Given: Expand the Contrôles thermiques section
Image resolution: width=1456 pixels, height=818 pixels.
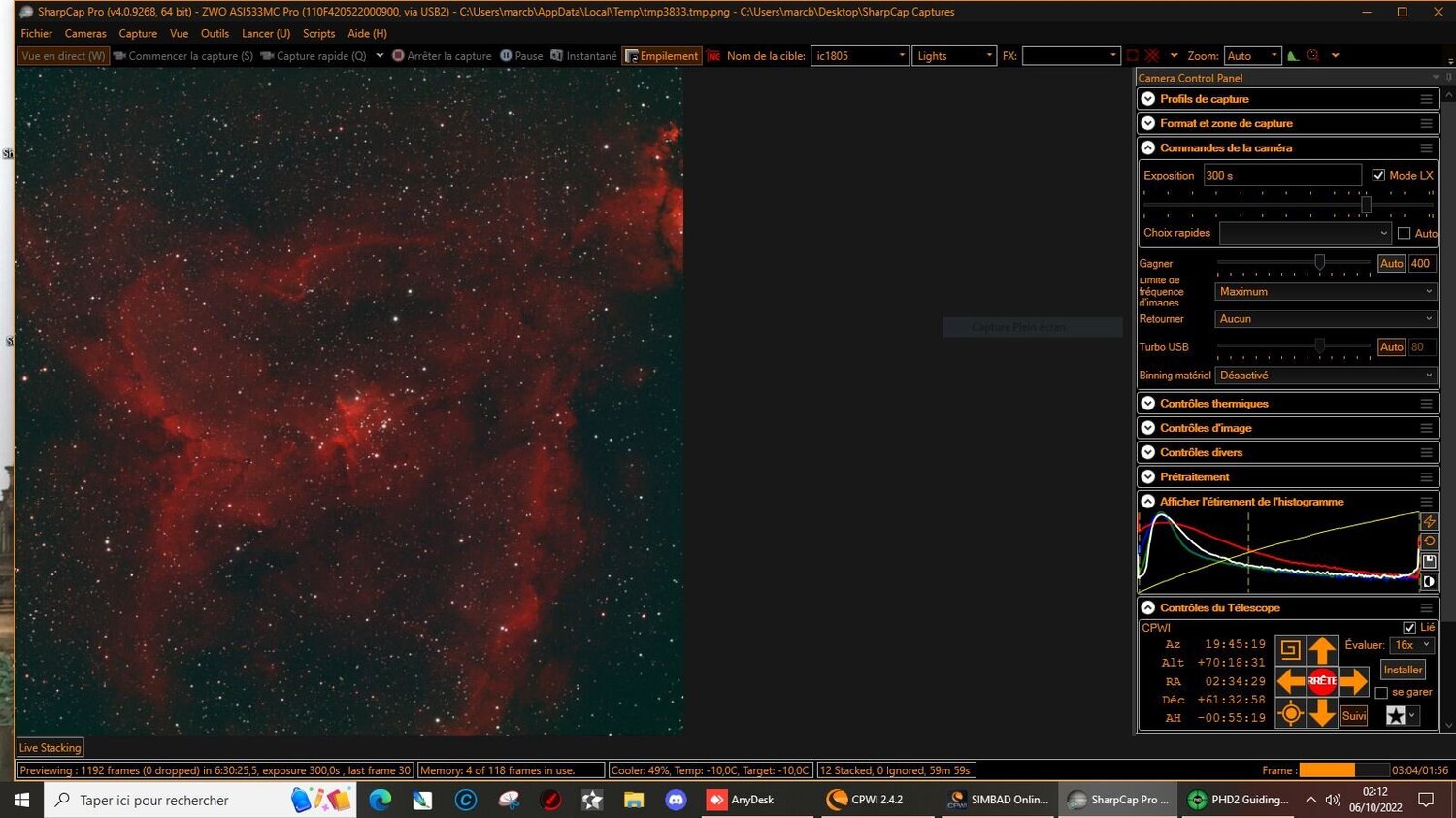Looking at the screenshot, I should (1213, 403).
